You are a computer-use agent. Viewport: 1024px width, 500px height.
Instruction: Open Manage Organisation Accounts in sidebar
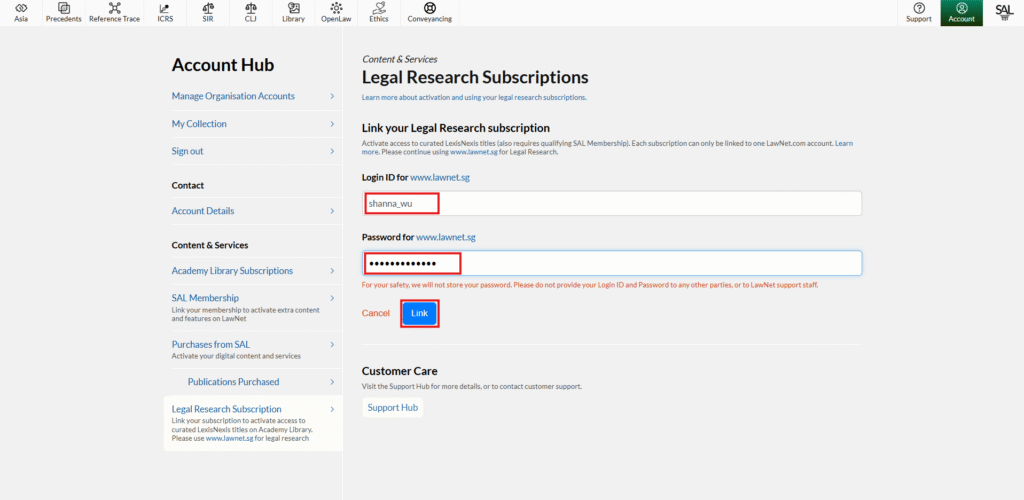[x=233, y=96]
